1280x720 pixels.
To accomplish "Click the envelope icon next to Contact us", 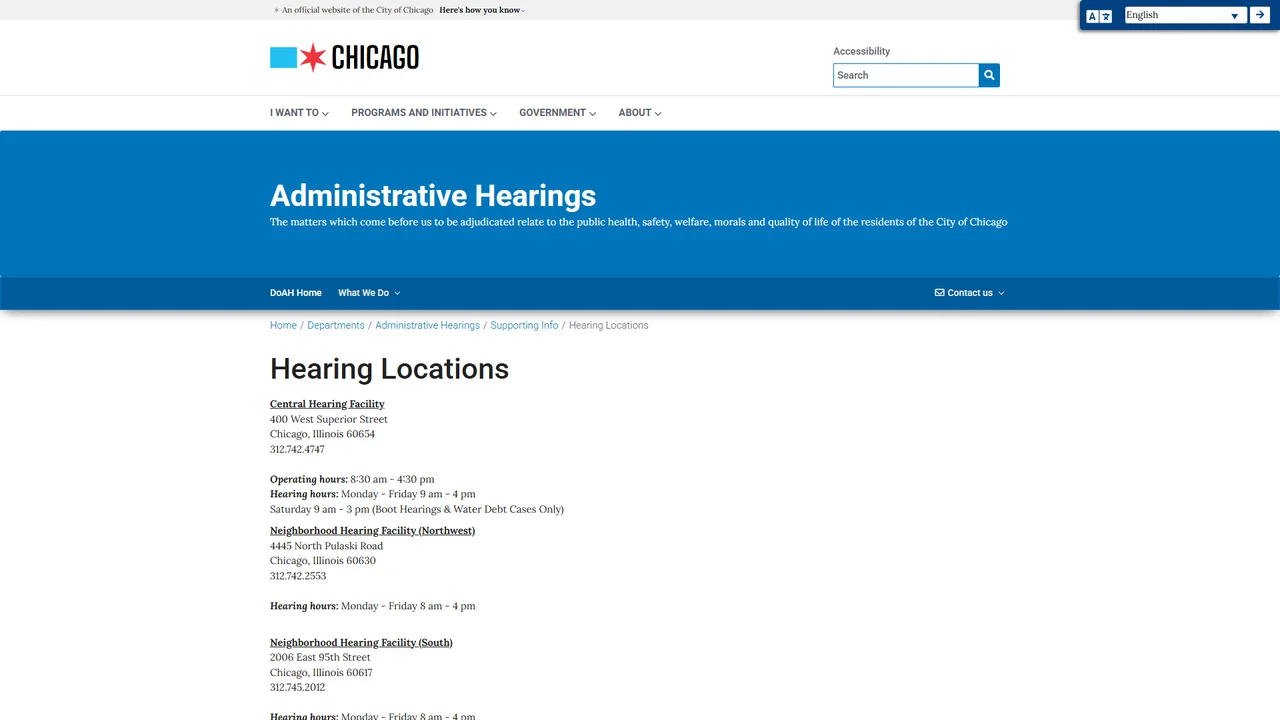I will pos(939,293).
